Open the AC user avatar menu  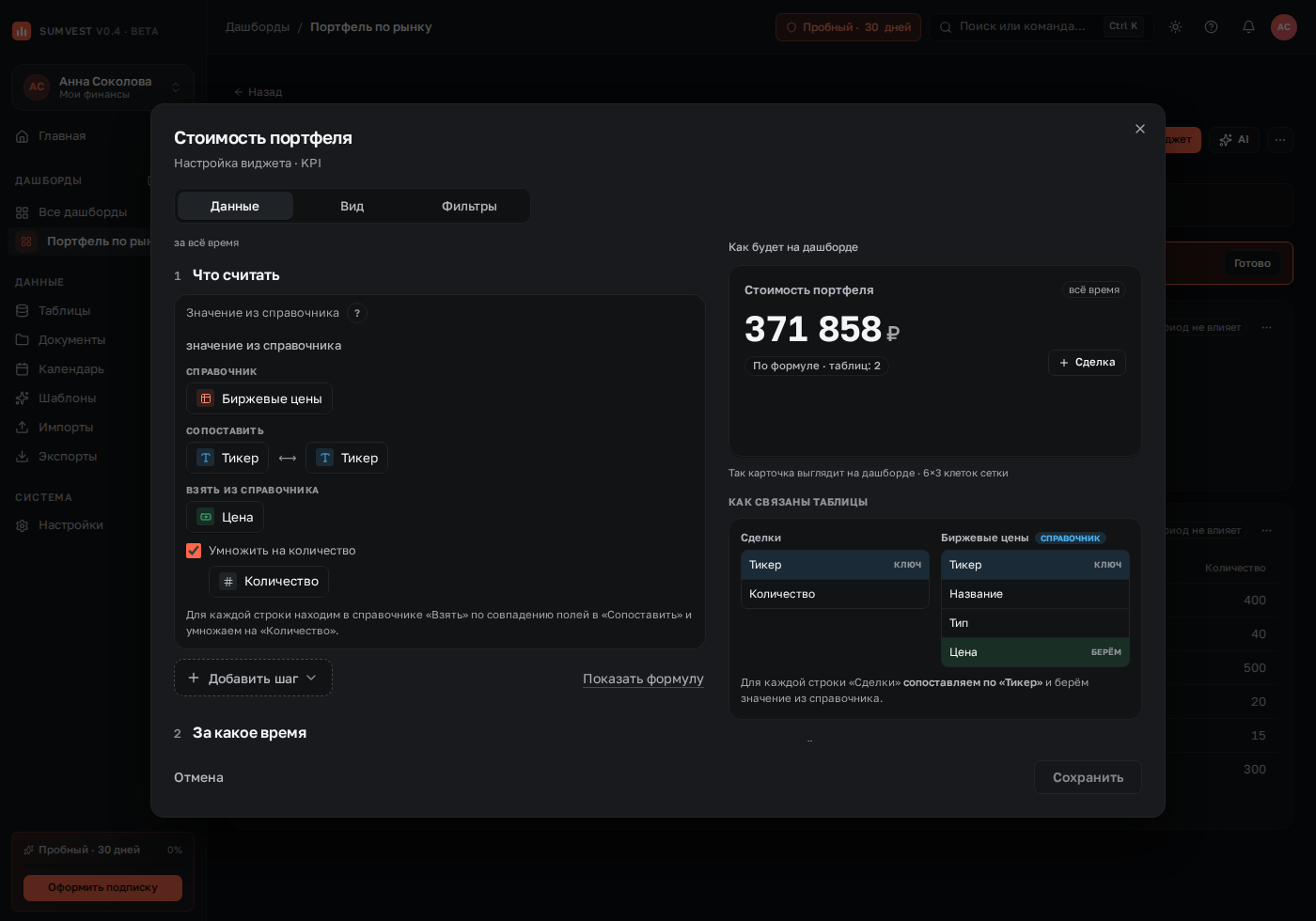(x=1284, y=27)
